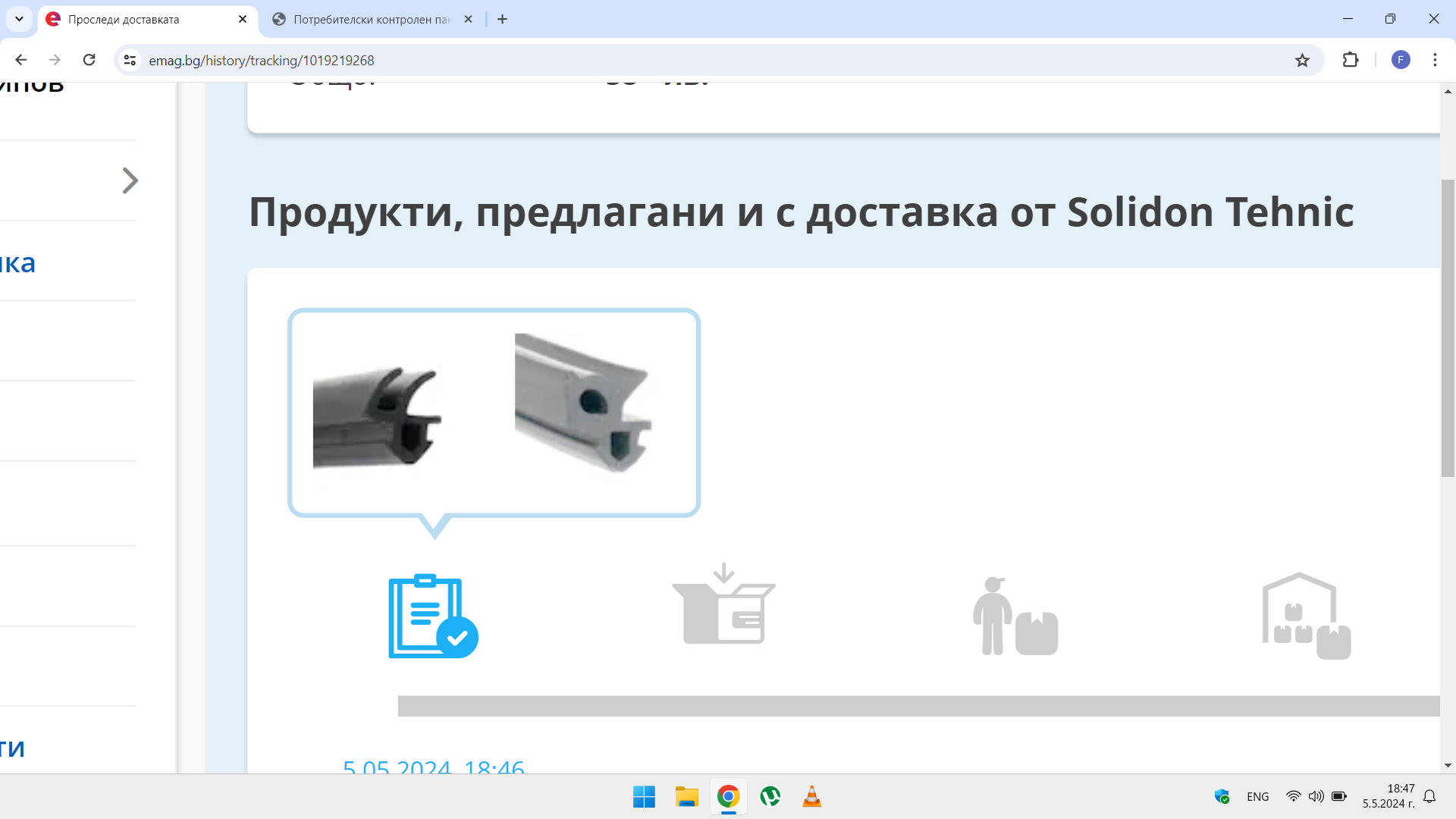1456x819 pixels.
Task: Bookmark this page with star icon
Action: (x=1302, y=60)
